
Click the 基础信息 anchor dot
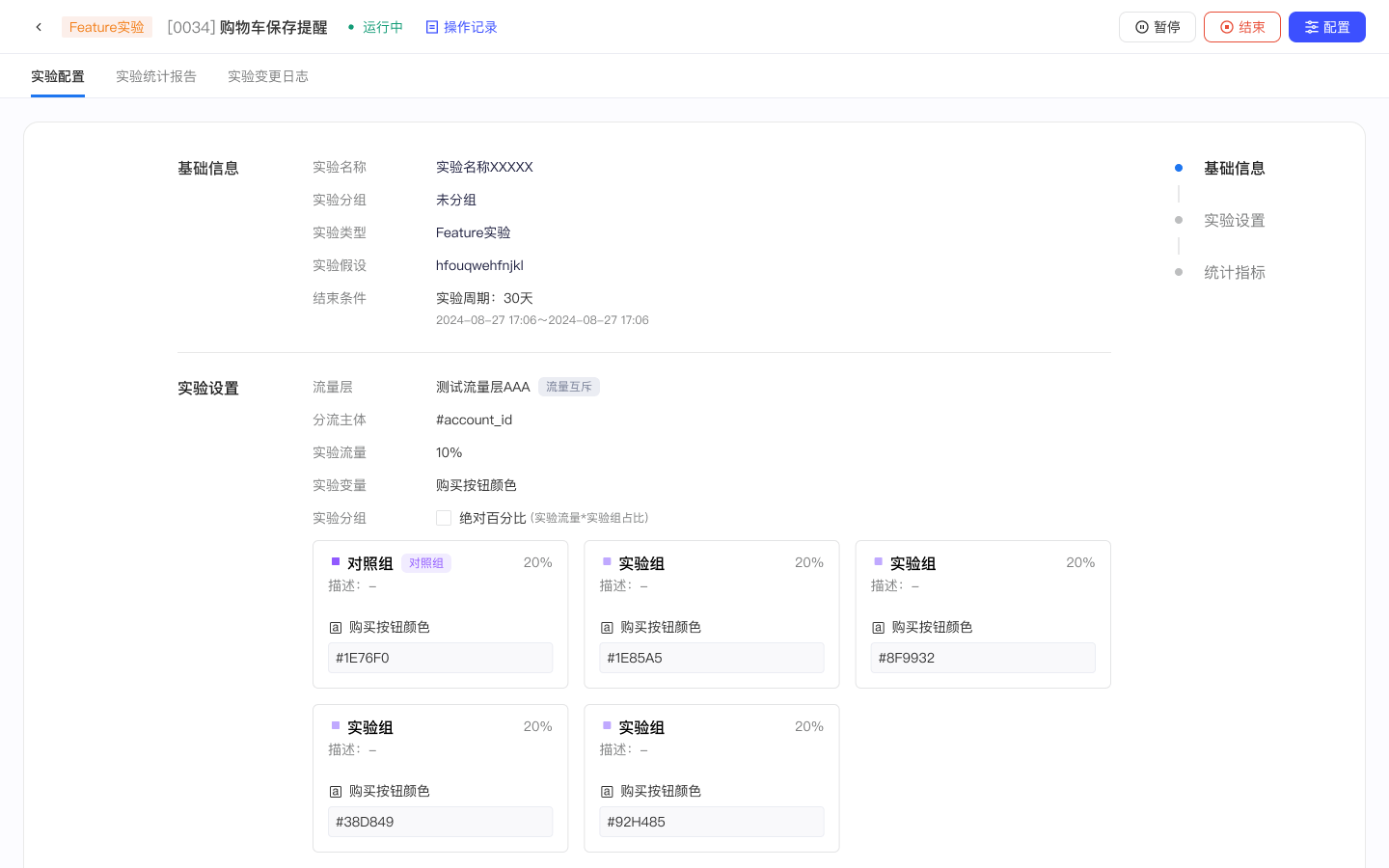(x=1179, y=168)
